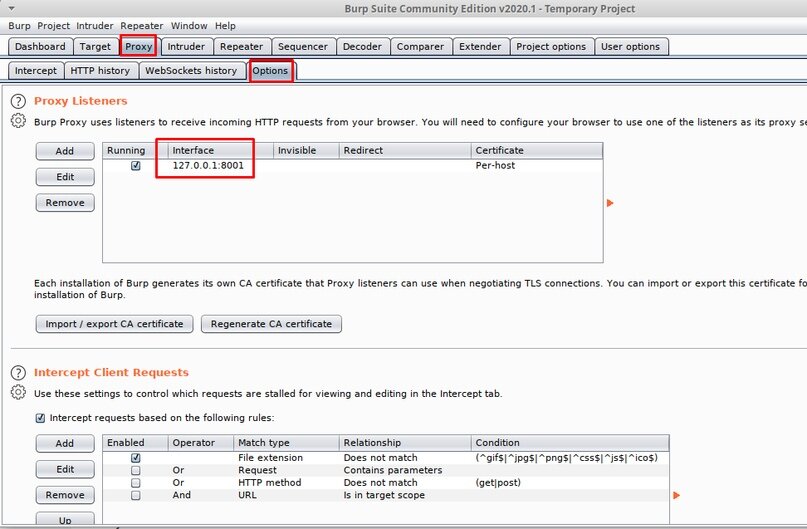807x529 pixels.
Task: Open Proxy Listeners help question-mark icon
Action: point(18,101)
